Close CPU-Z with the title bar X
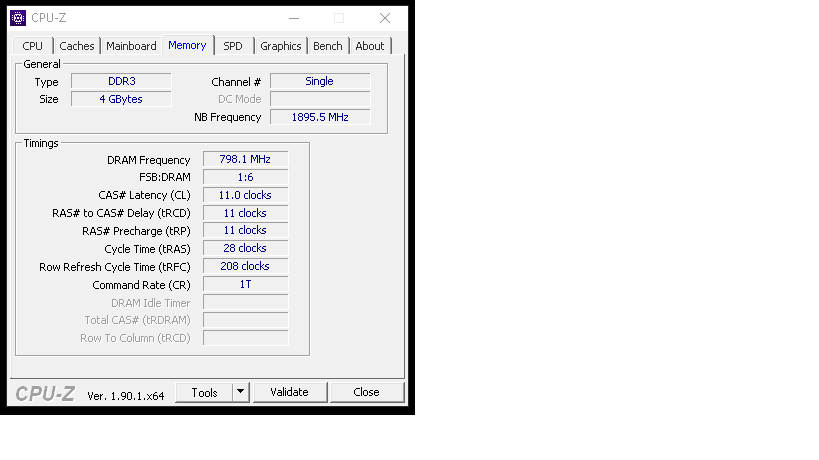 pyautogui.click(x=385, y=18)
